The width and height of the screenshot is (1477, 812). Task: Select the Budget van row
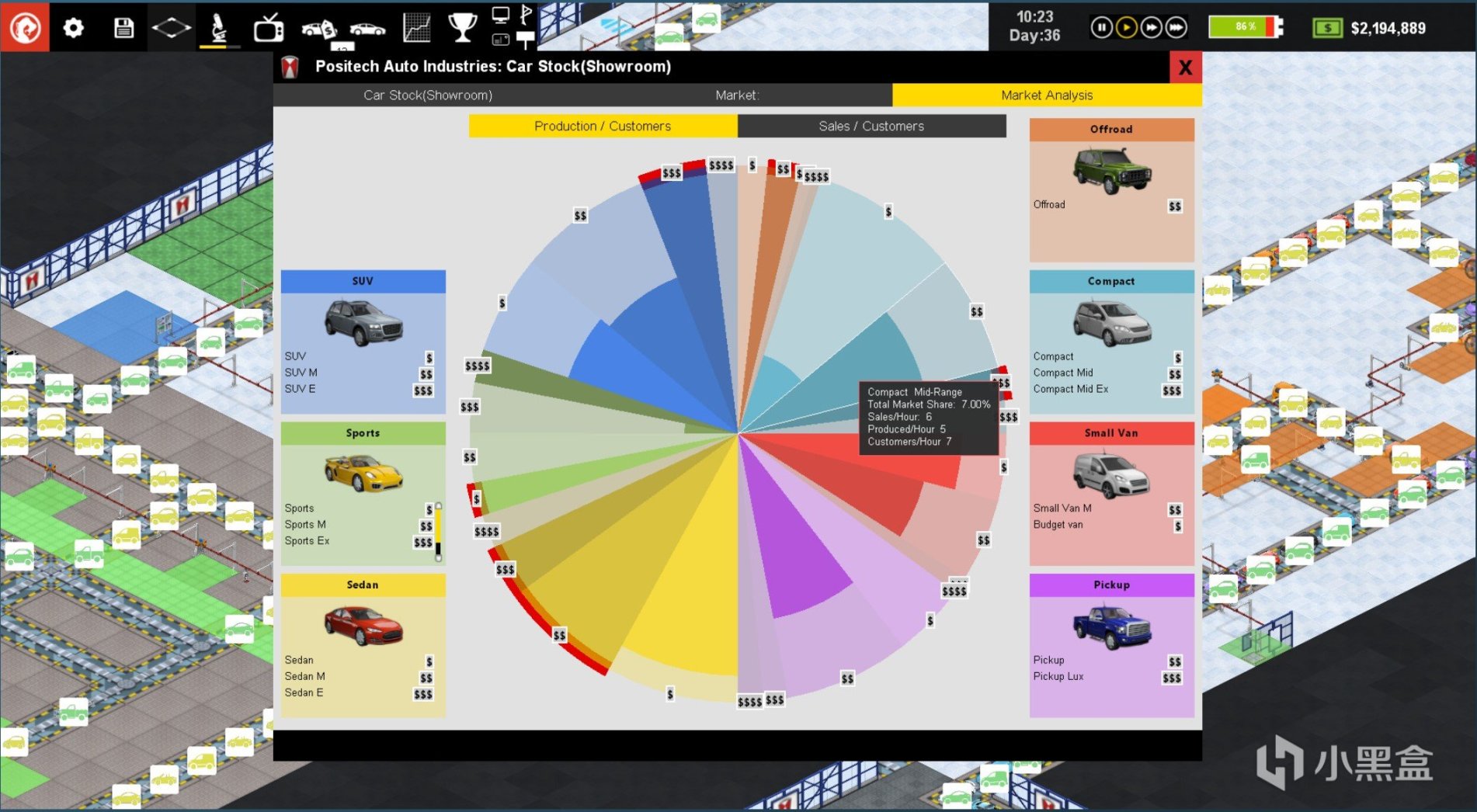tap(1108, 525)
